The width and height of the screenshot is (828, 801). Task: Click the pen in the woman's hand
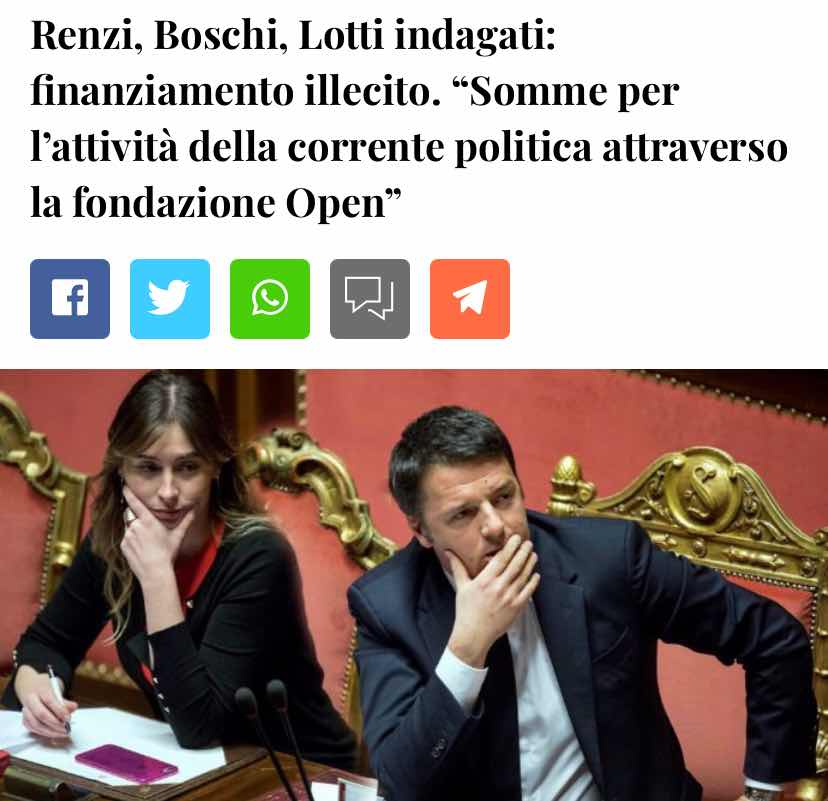[x=58, y=698]
